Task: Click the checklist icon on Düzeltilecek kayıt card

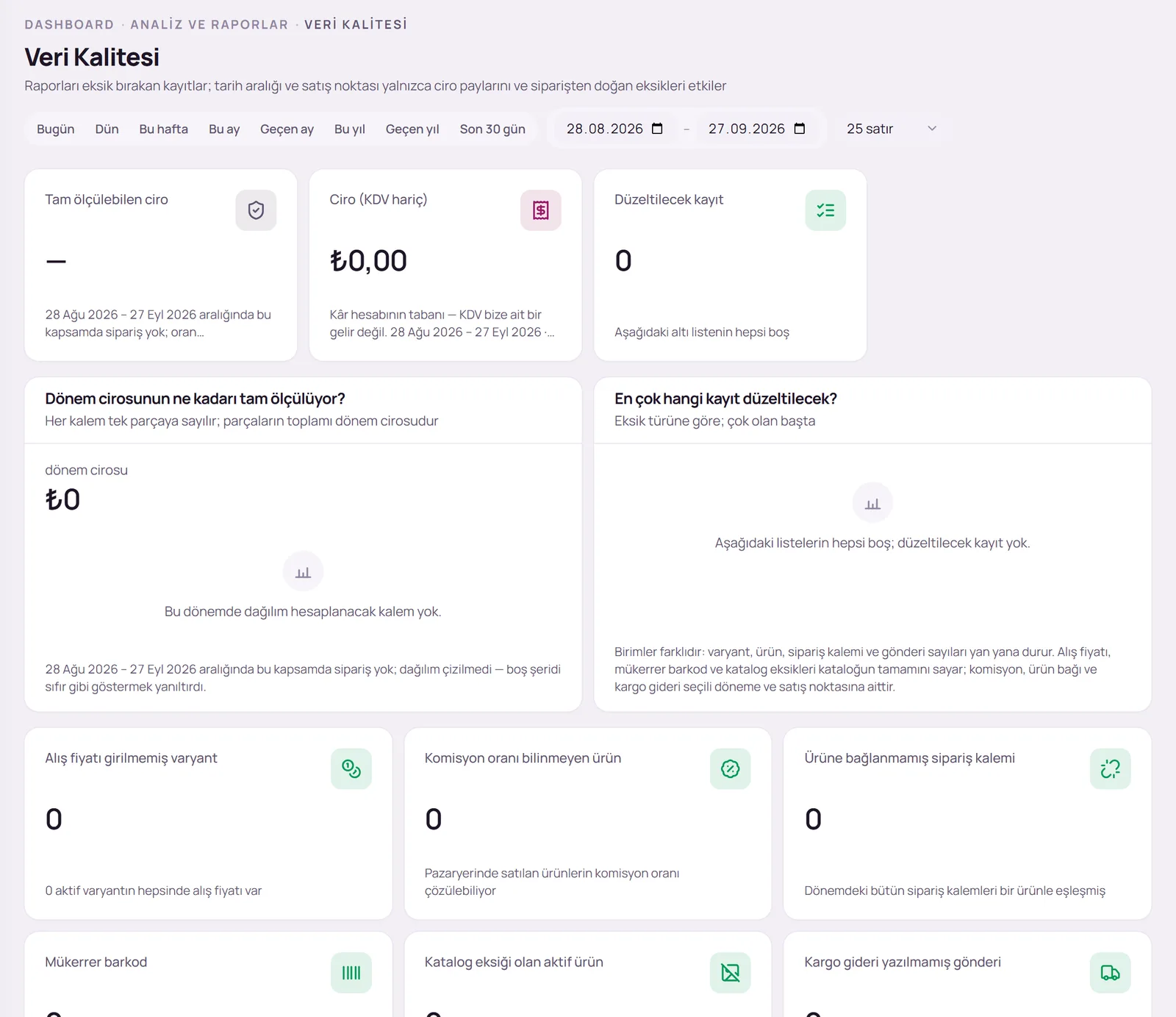Action: [x=825, y=210]
